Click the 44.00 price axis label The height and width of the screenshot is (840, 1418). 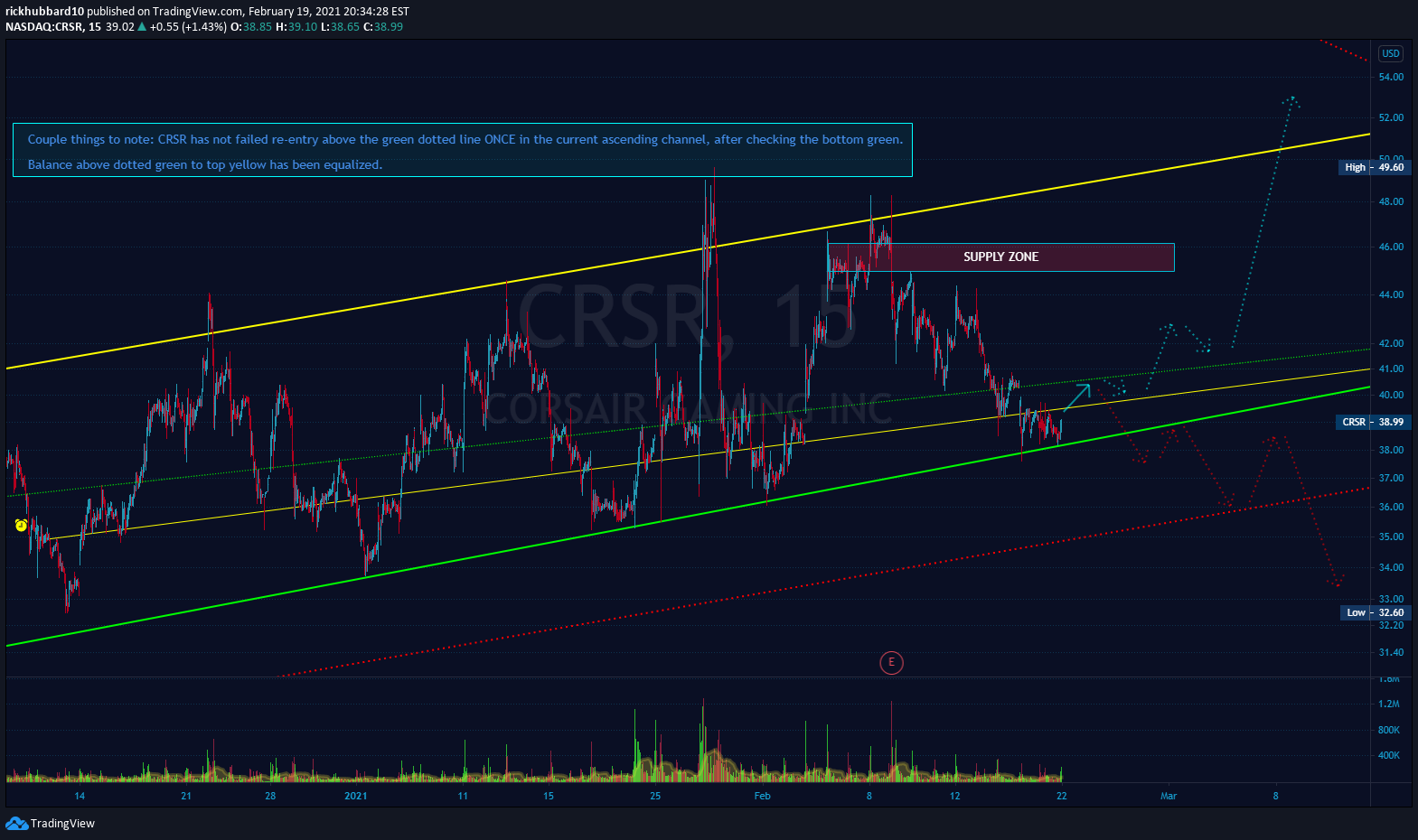(x=1391, y=294)
